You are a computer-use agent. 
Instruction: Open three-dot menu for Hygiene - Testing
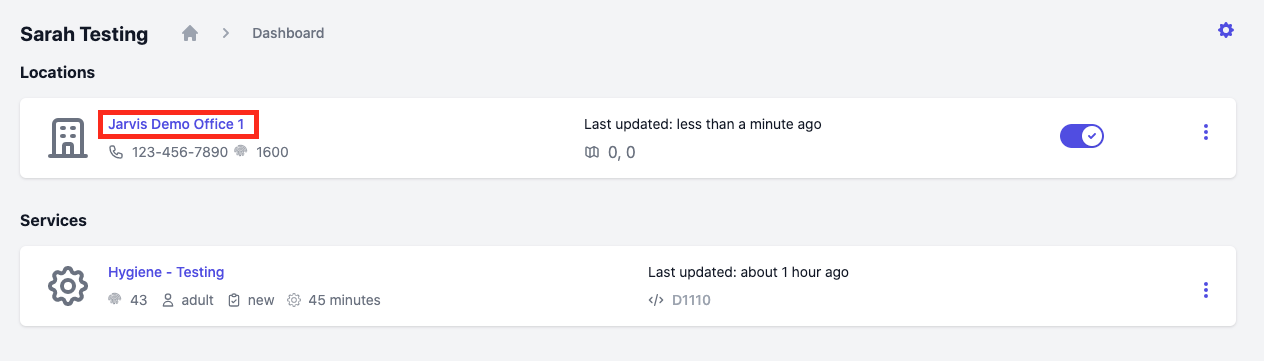click(x=1206, y=290)
